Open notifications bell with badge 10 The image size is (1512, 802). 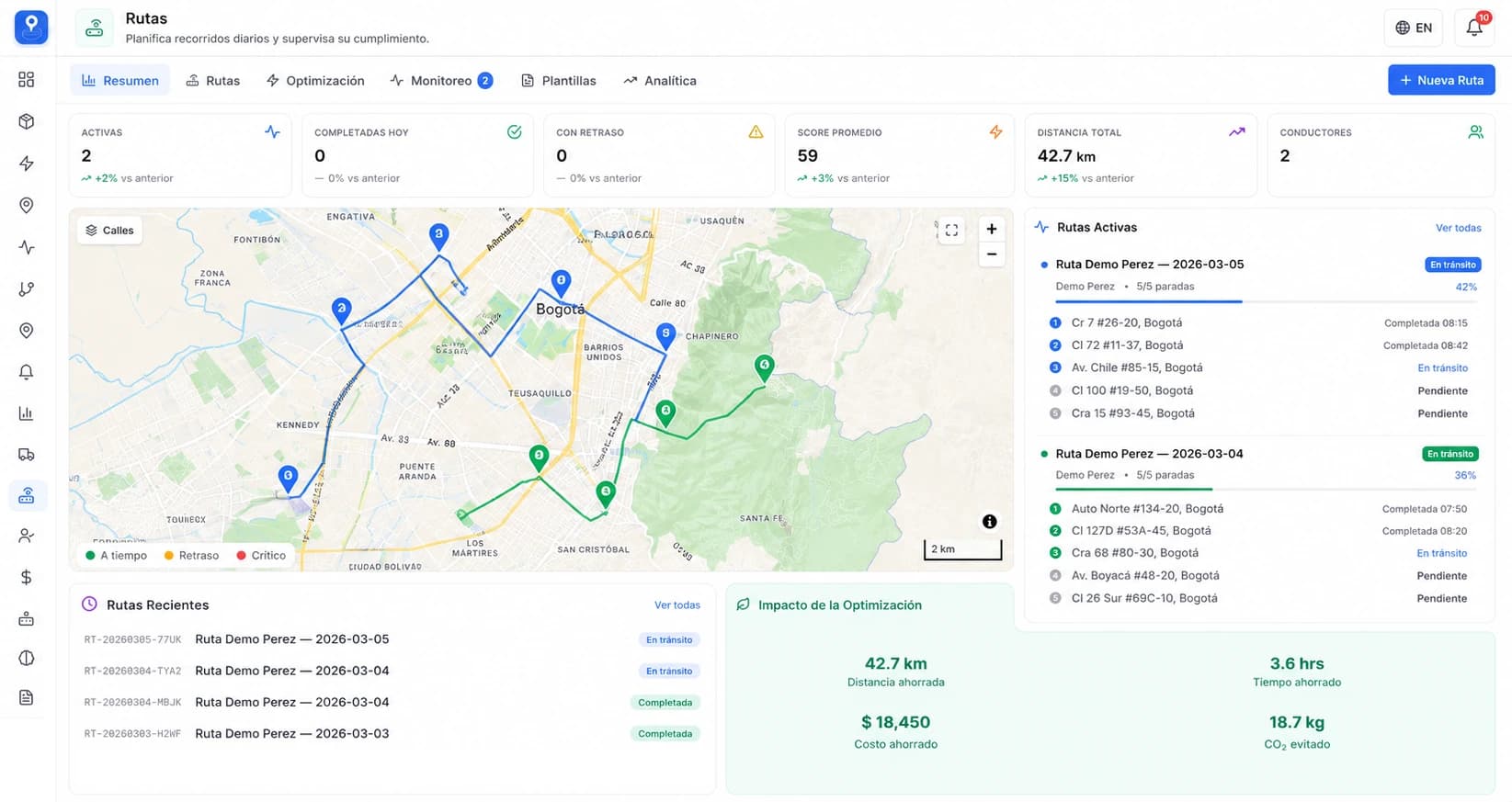(x=1474, y=28)
